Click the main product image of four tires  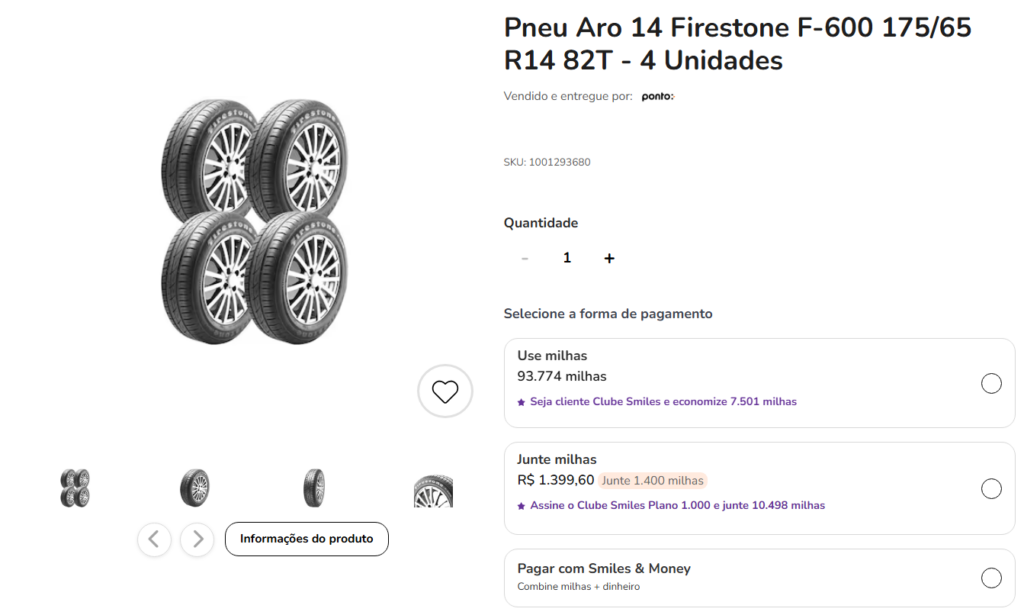click(x=254, y=221)
